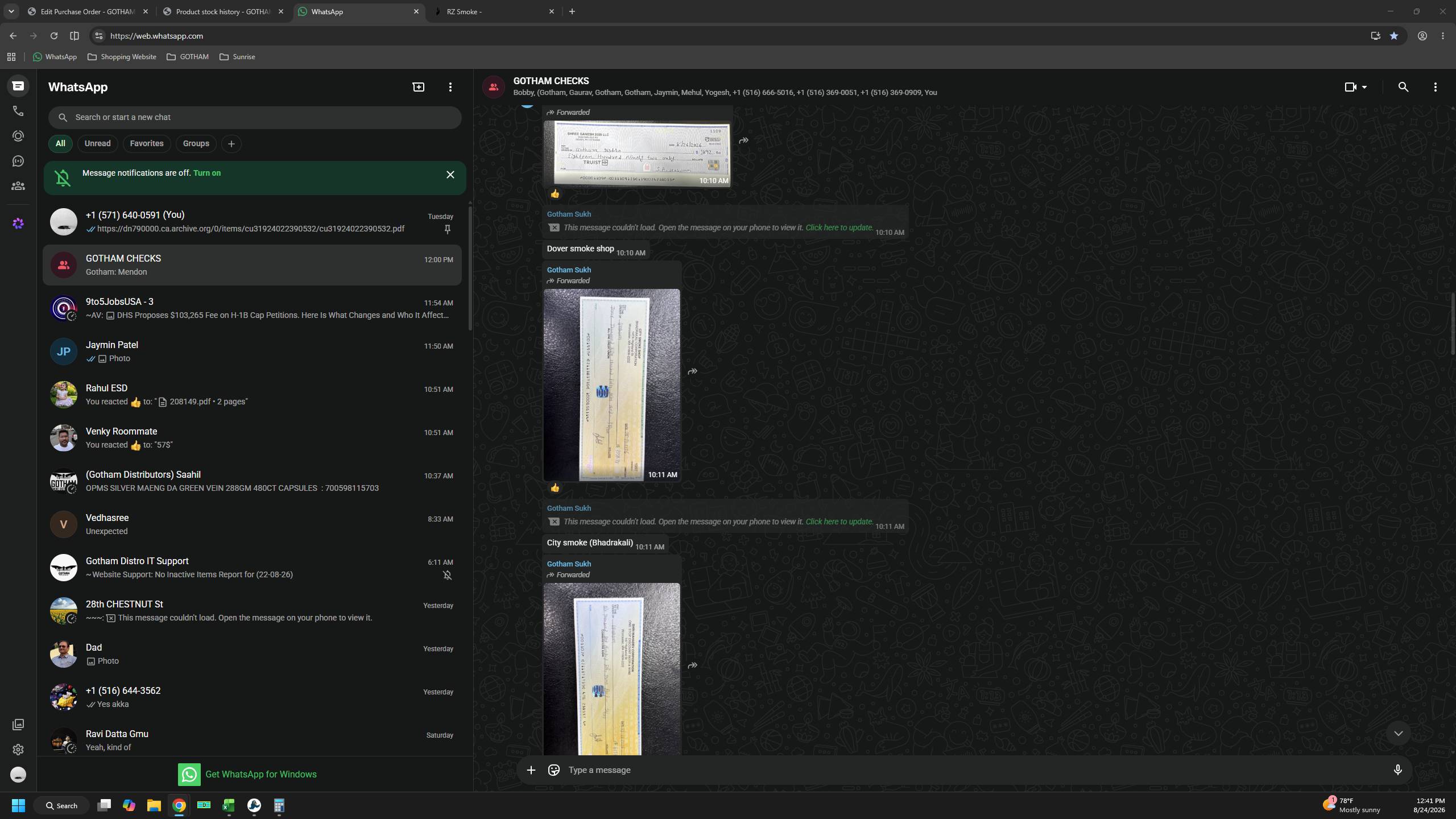Click Get WhatsApp for Windows button

pos(247,774)
